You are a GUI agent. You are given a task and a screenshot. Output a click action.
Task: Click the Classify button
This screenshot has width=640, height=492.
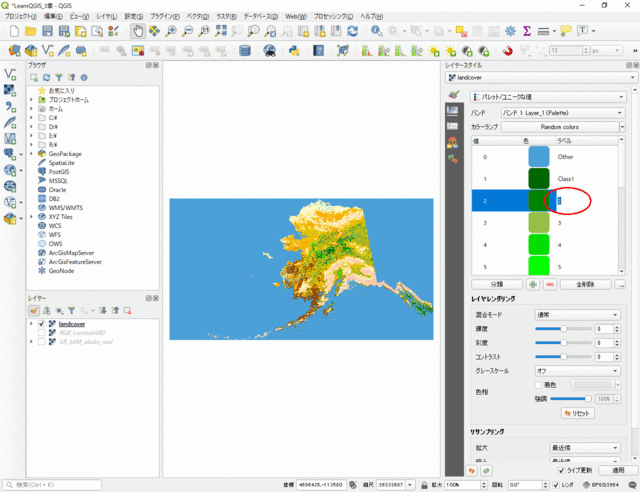tap(497, 285)
